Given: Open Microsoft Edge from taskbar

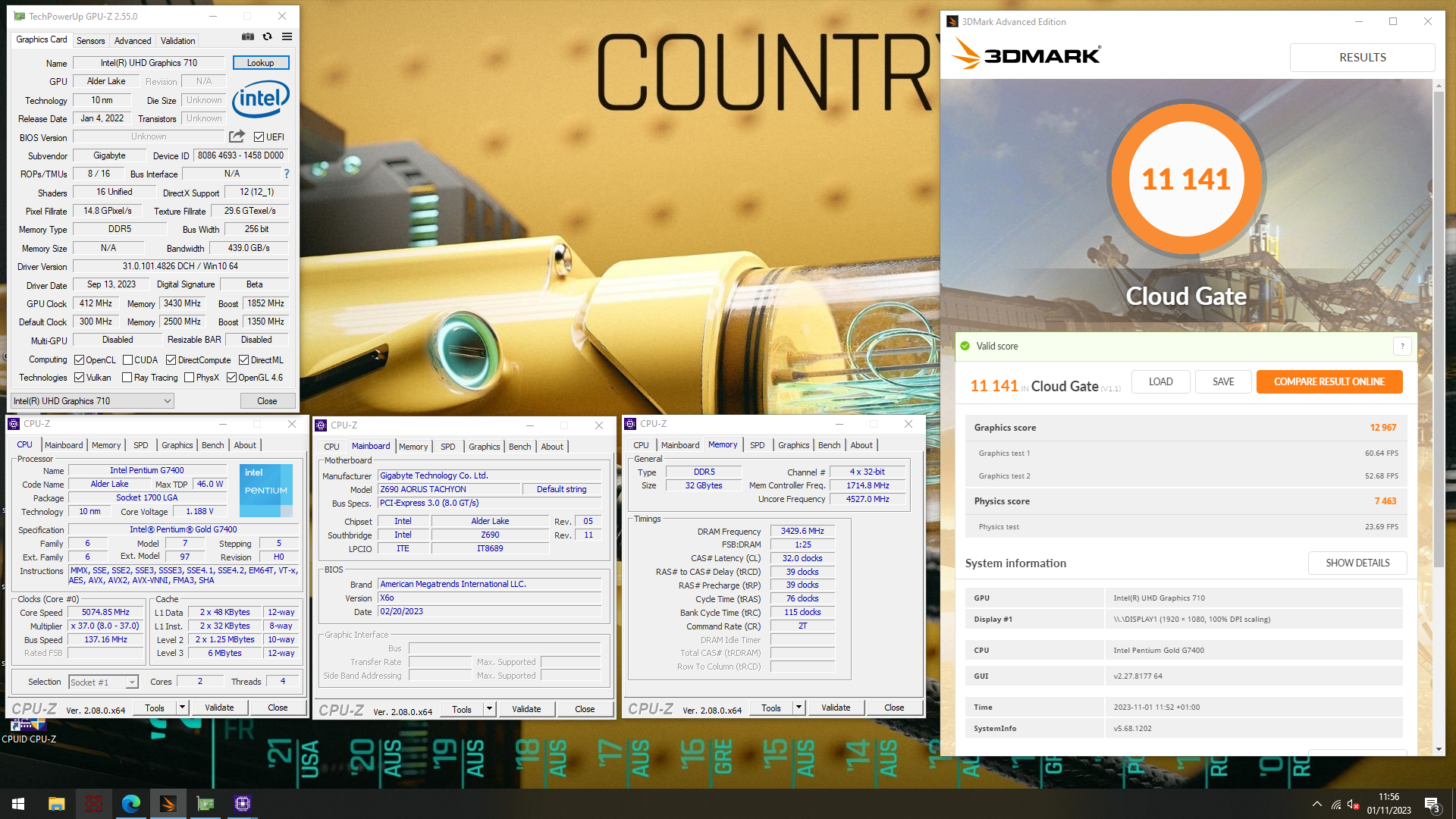Looking at the screenshot, I should pyautogui.click(x=131, y=804).
